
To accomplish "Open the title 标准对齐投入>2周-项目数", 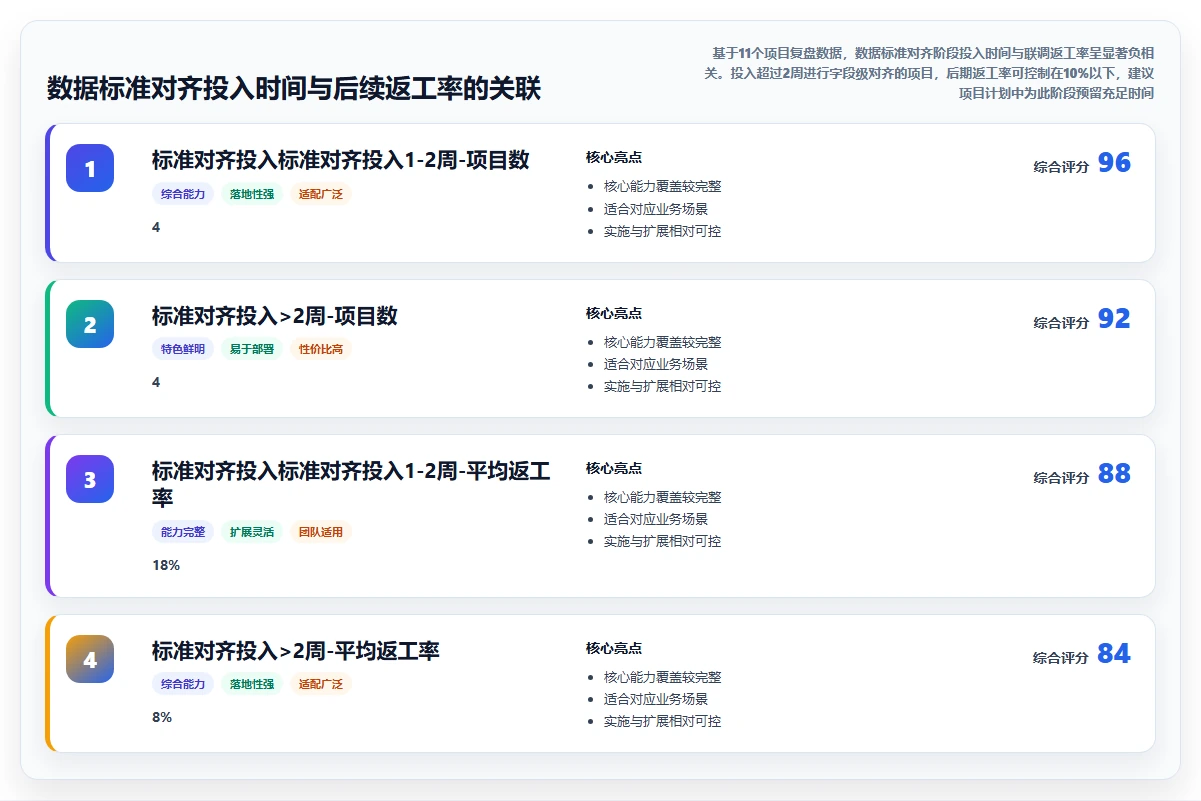I will click(x=275, y=316).
